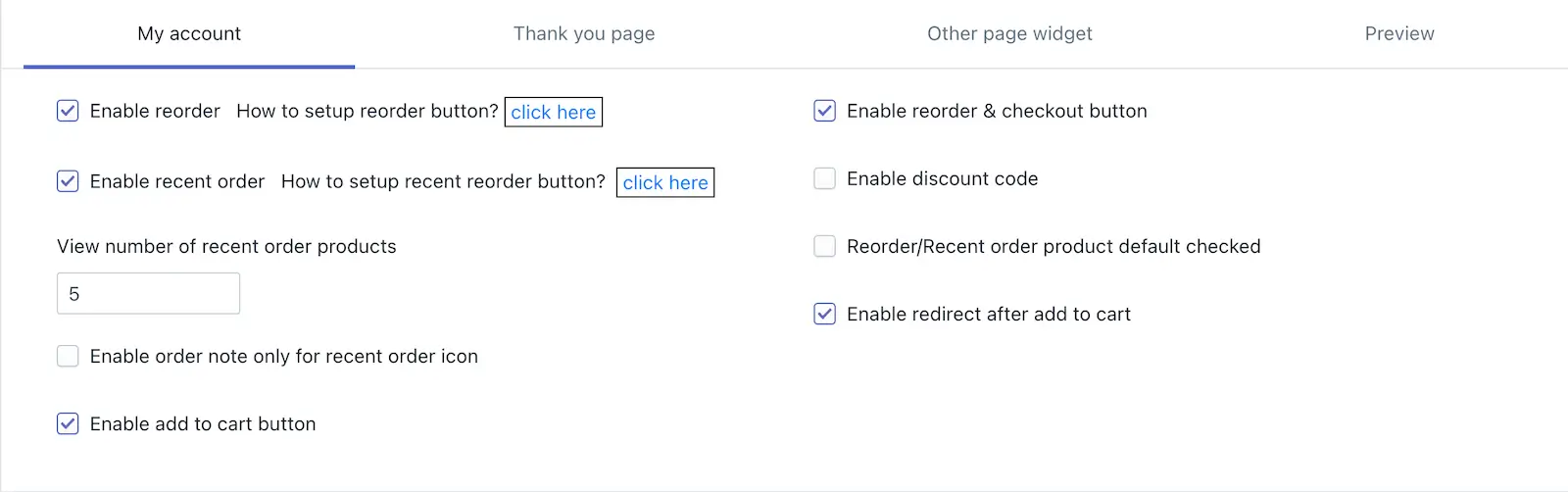The height and width of the screenshot is (492, 1568).
Task: Click the Enable discount code label
Action: tap(942, 178)
